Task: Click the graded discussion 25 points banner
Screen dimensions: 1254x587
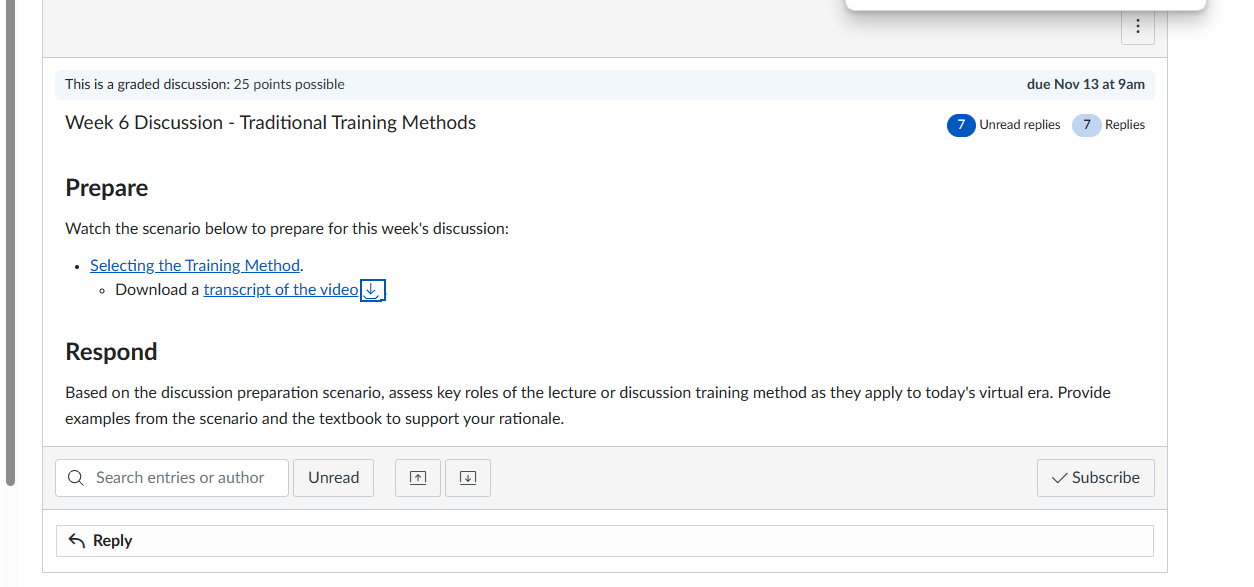Action: (605, 84)
